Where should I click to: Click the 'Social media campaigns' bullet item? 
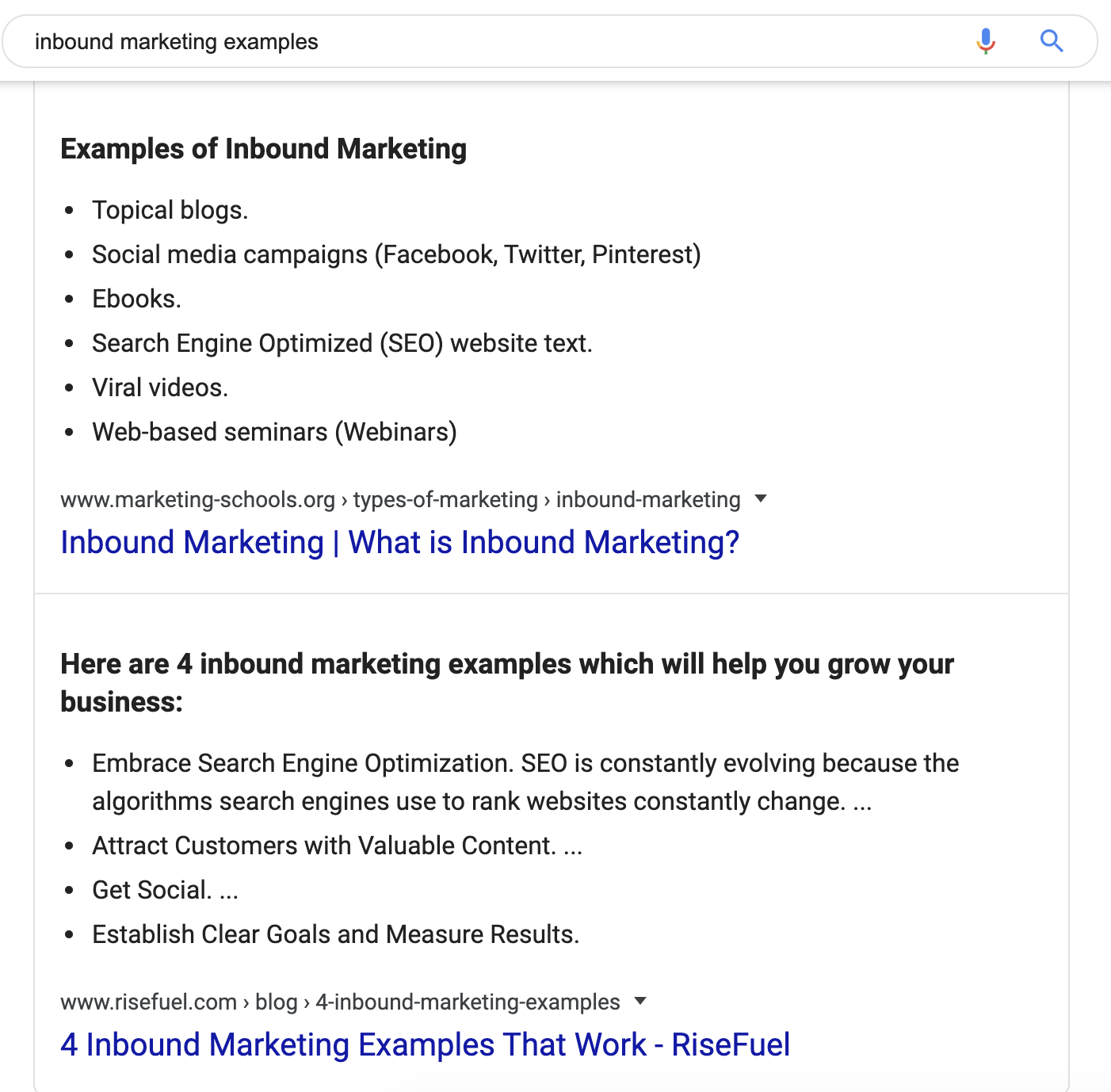(x=396, y=254)
